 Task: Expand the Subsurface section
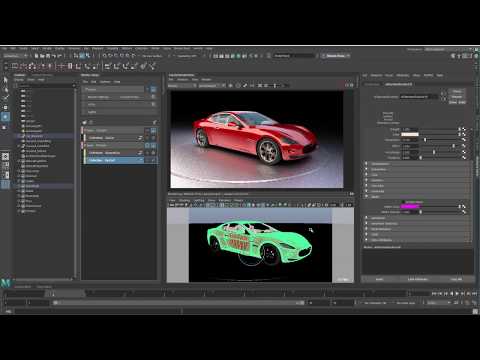(x=418, y=169)
